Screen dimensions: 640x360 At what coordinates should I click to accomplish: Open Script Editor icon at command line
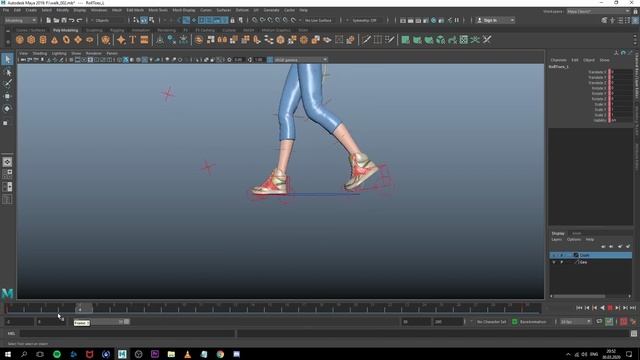tap(634, 333)
